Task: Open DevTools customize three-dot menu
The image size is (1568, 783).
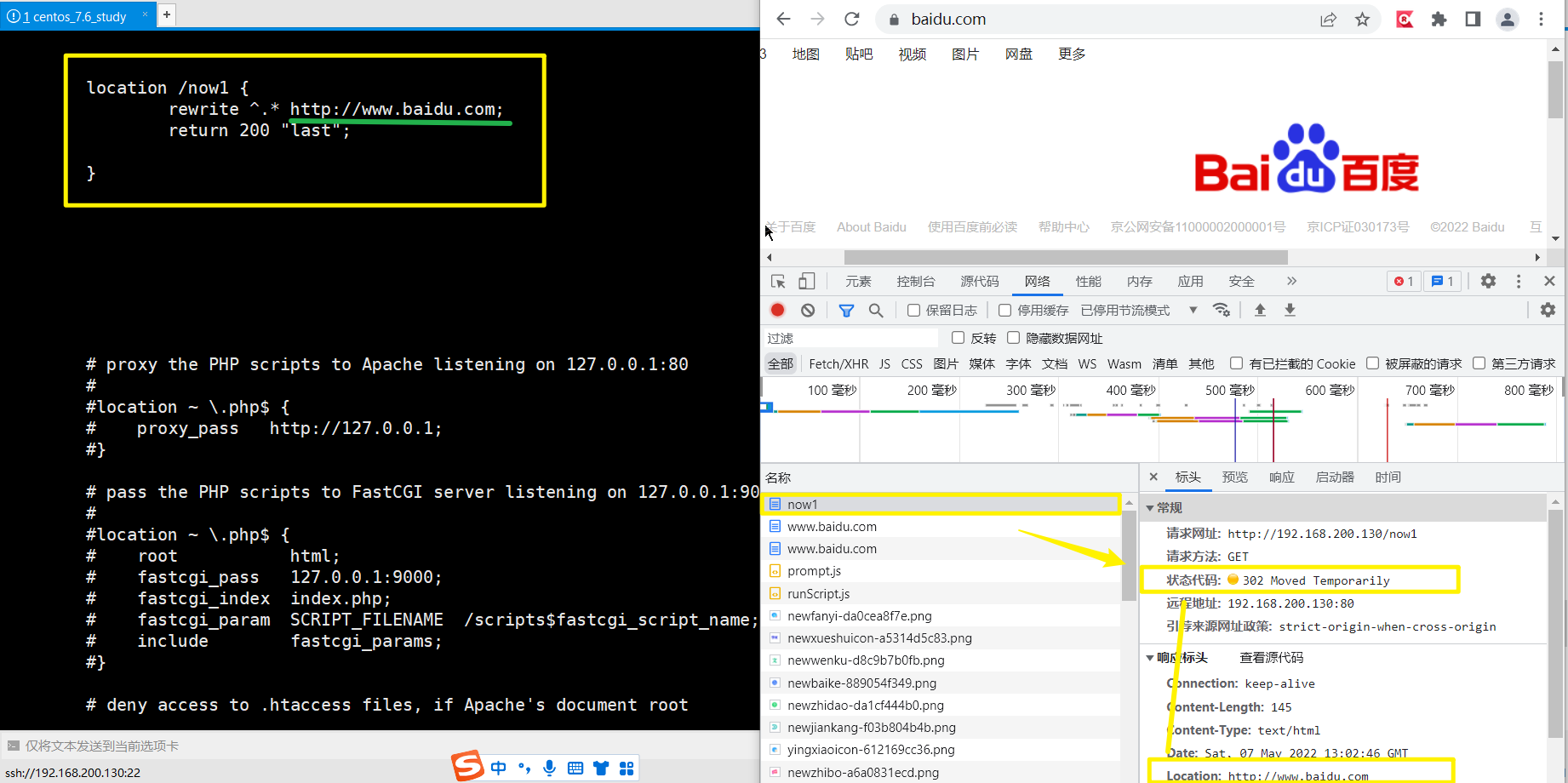Action: coord(1518,281)
